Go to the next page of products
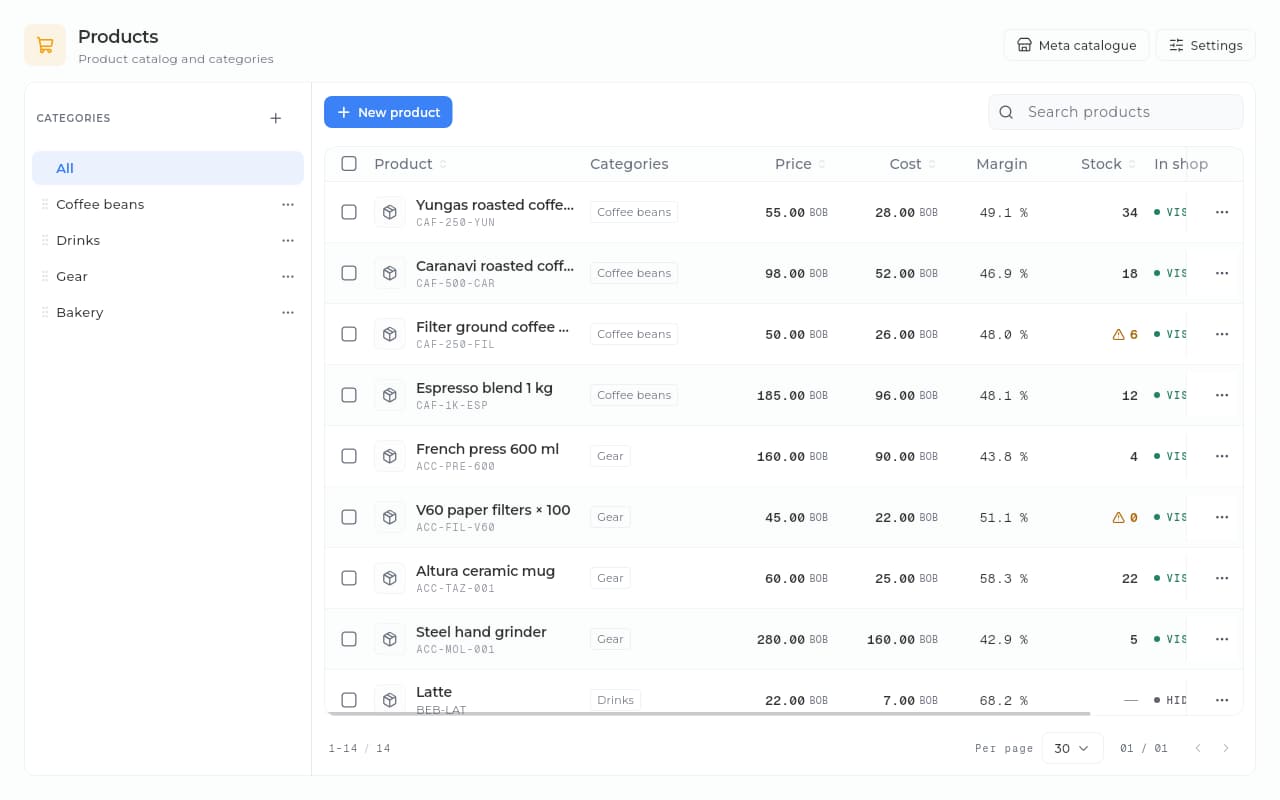 click(1226, 748)
